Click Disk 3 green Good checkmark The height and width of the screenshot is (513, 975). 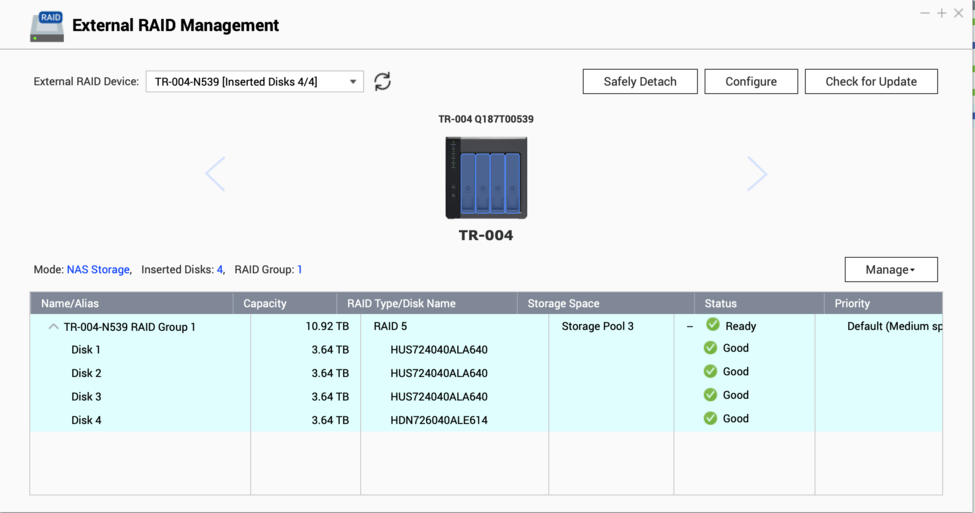click(710, 395)
